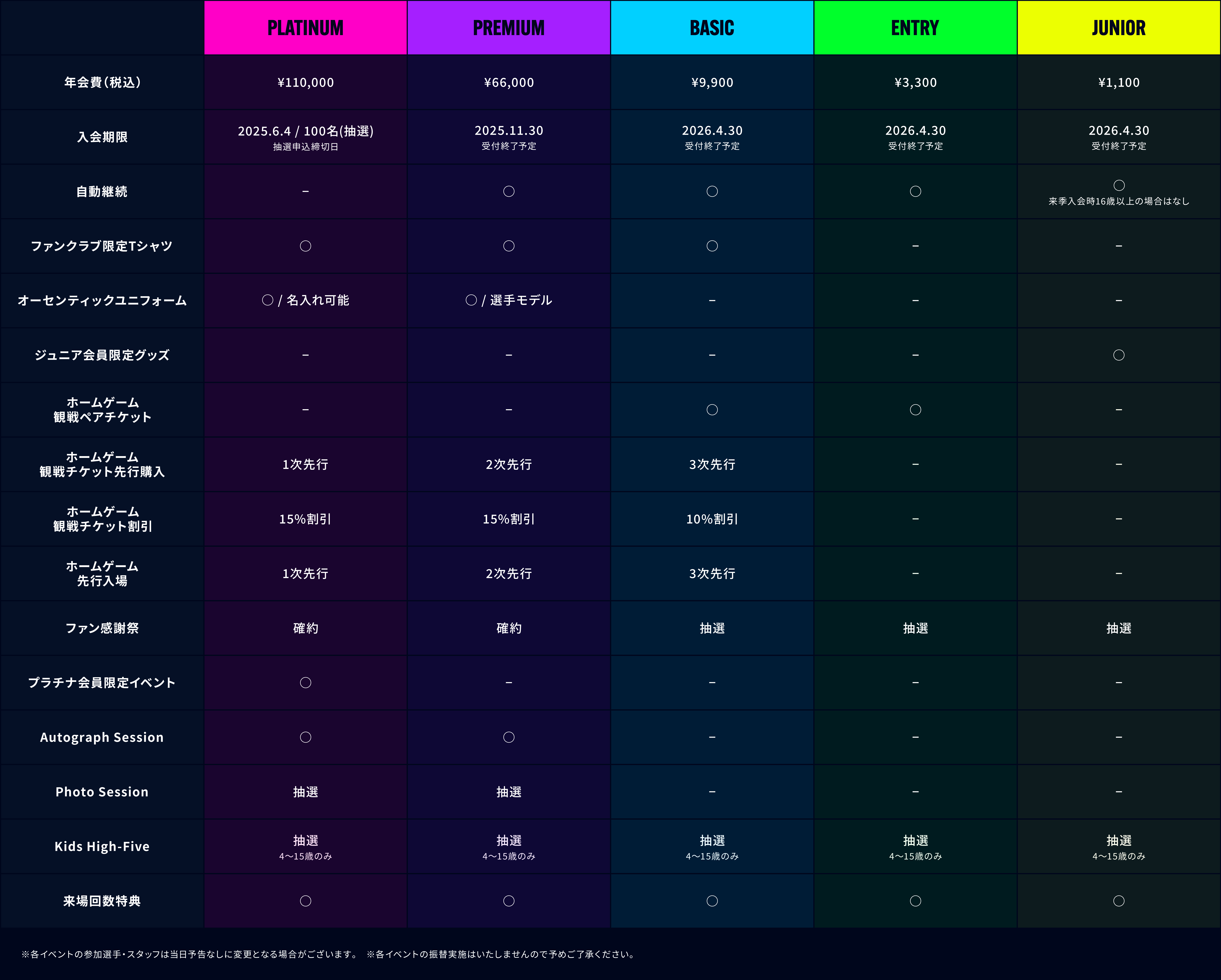Click the PREMIUM plan header
Image resolution: width=1221 pixels, height=980 pixels.
click(509, 28)
